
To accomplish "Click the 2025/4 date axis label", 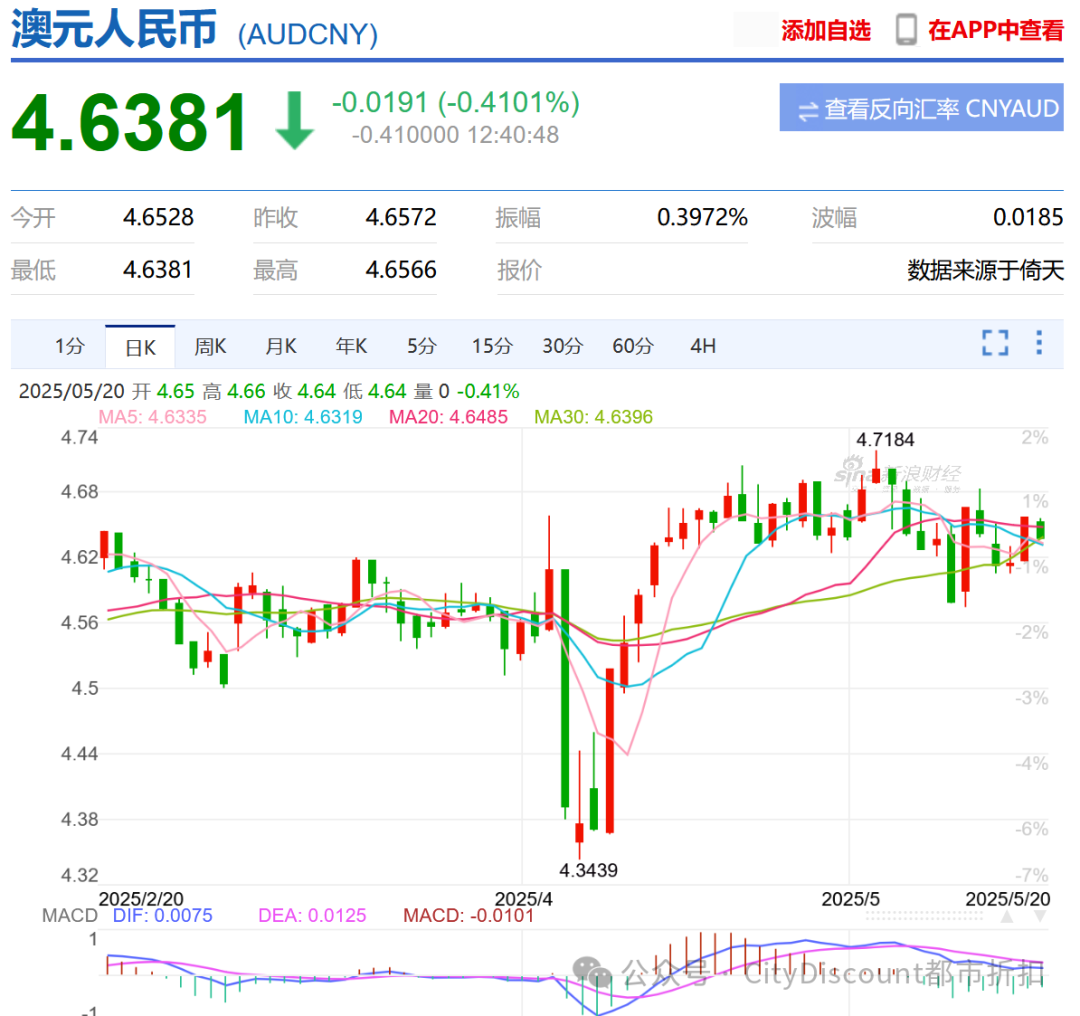I will click(523, 899).
